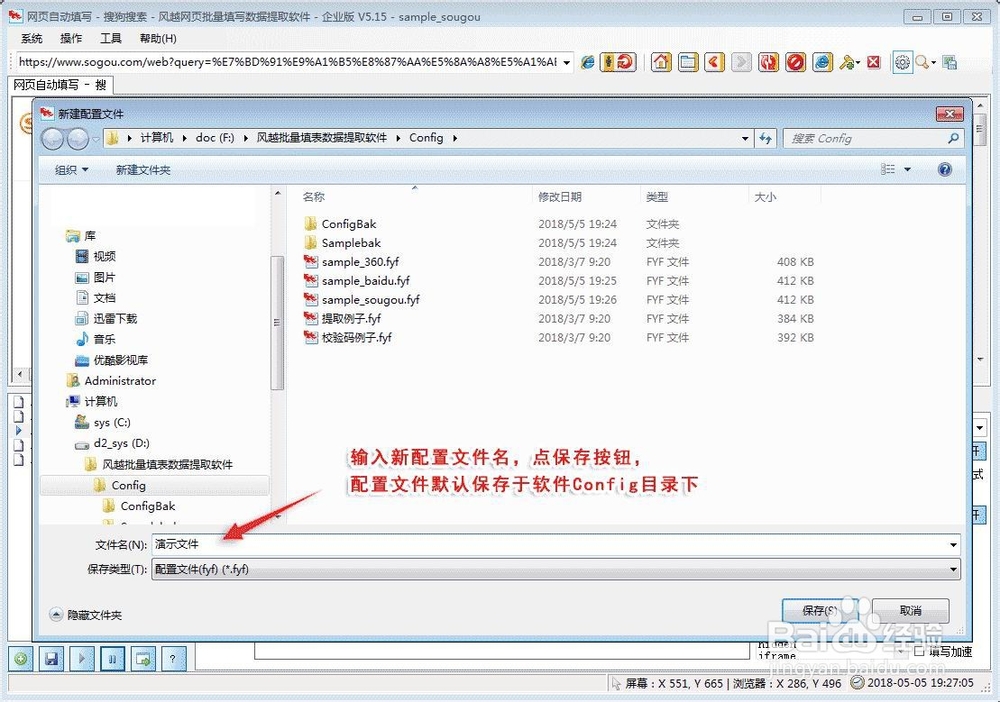Image resolution: width=1000 pixels, height=702 pixels.
Task: Sort by the 修改日期 column header
Action: point(559,197)
